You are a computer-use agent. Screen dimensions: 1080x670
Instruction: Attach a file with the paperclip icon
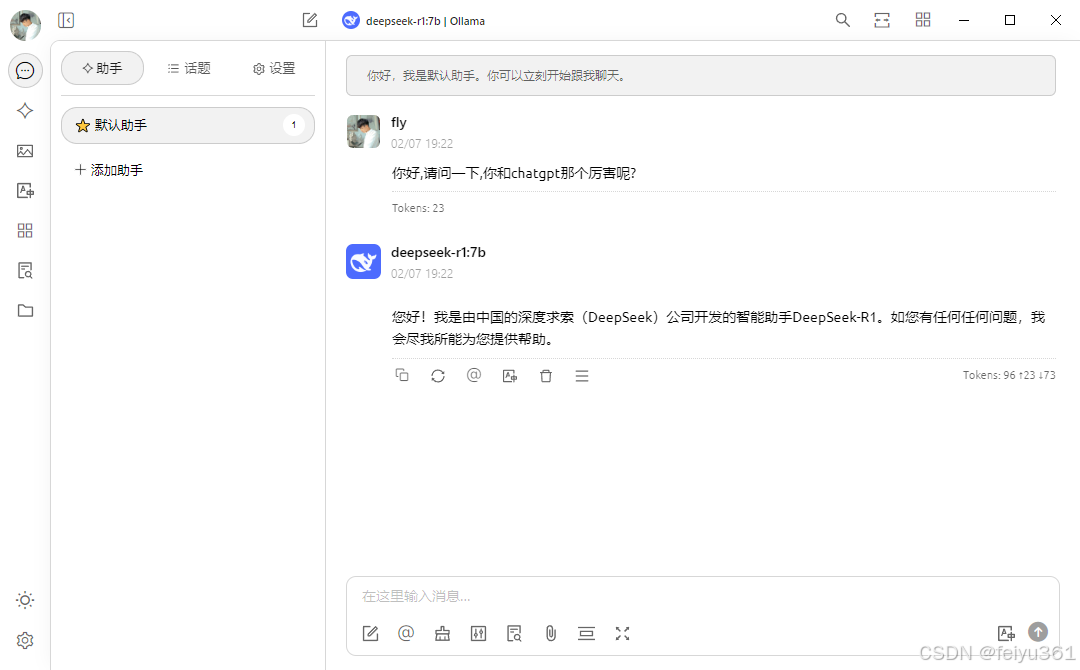(x=550, y=634)
